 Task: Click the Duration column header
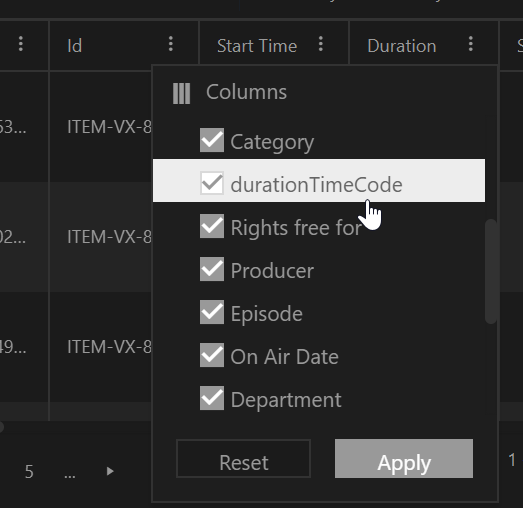pyautogui.click(x=402, y=46)
